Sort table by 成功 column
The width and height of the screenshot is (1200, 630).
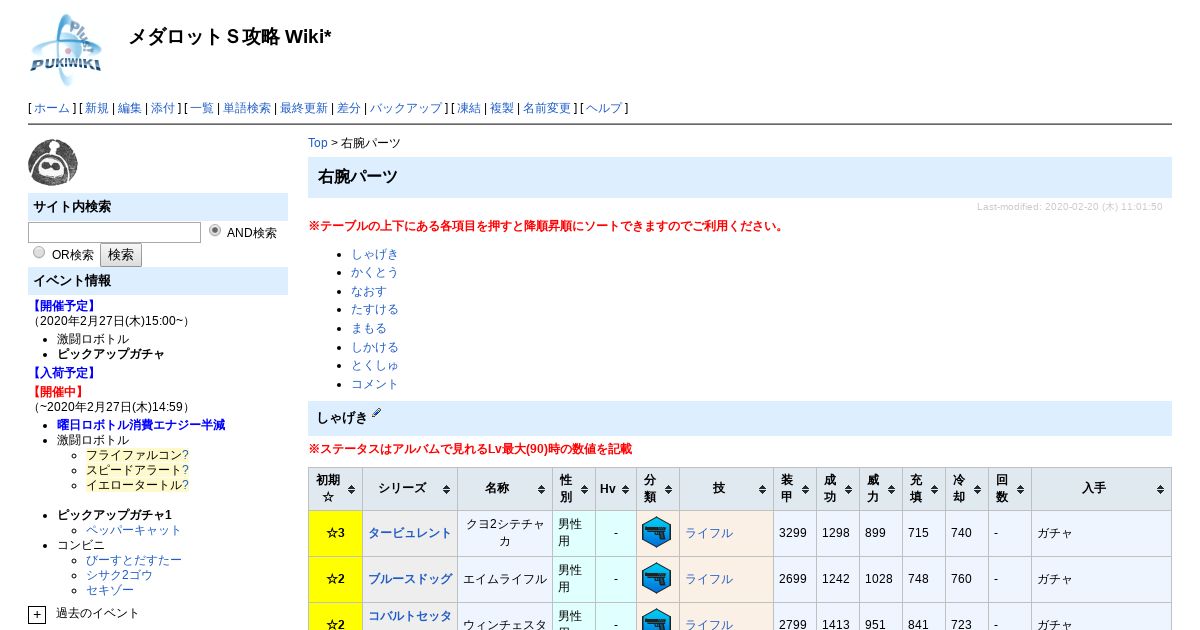[x=837, y=489]
